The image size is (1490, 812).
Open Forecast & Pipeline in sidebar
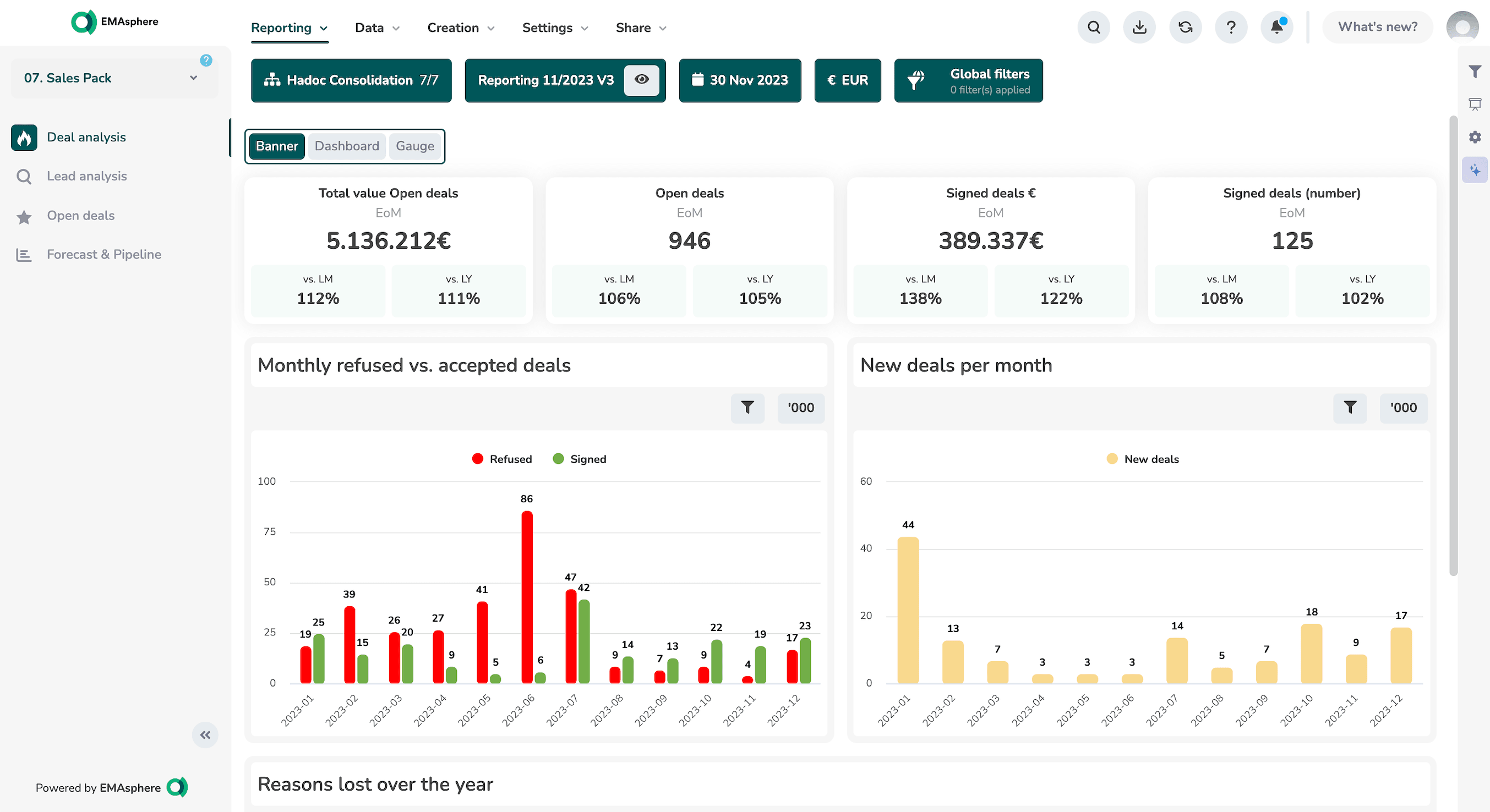[103, 254]
